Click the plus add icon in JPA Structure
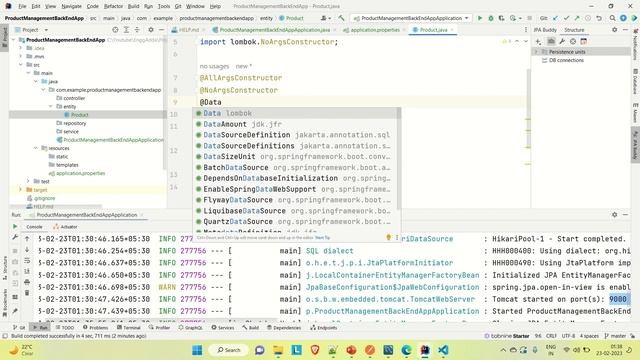The image size is (640, 360). click(x=538, y=41)
